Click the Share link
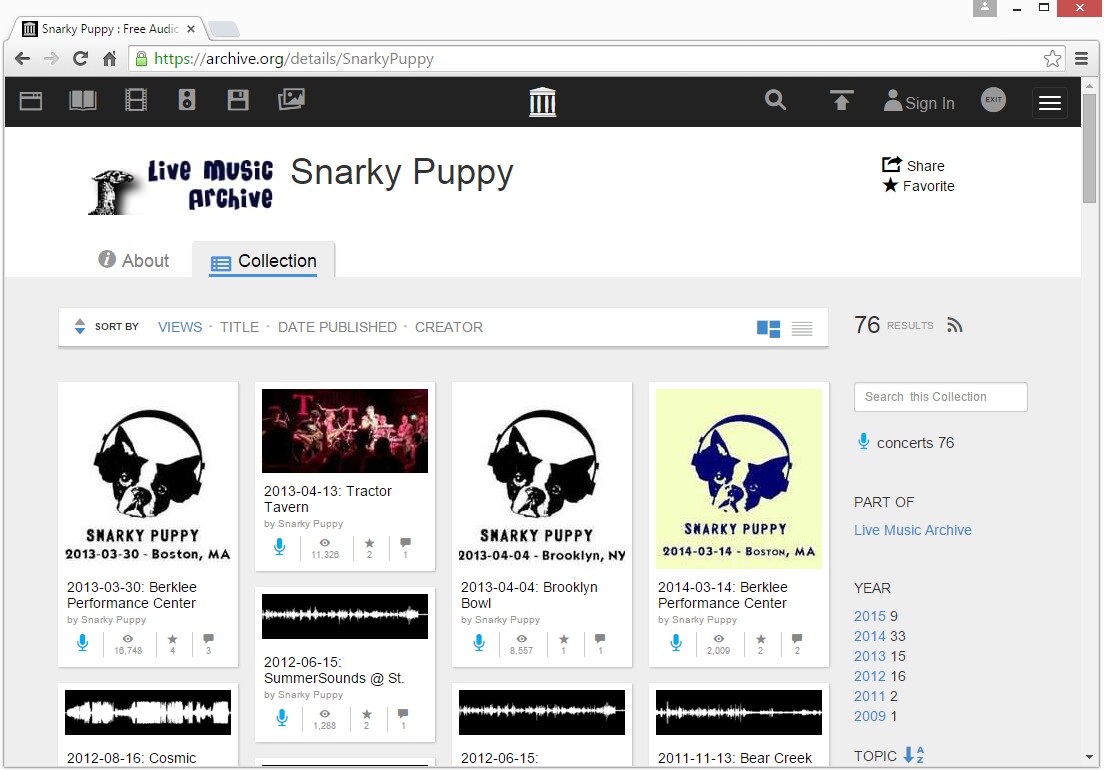The height and width of the screenshot is (770, 1104). click(913, 165)
